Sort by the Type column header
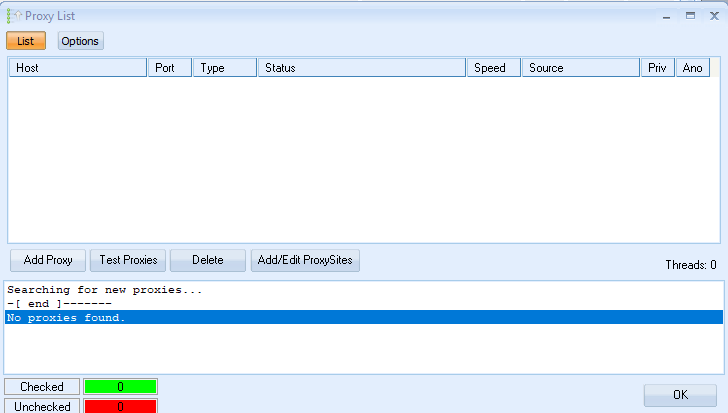Image resolution: width=728 pixels, height=413 pixels. coord(225,68)
